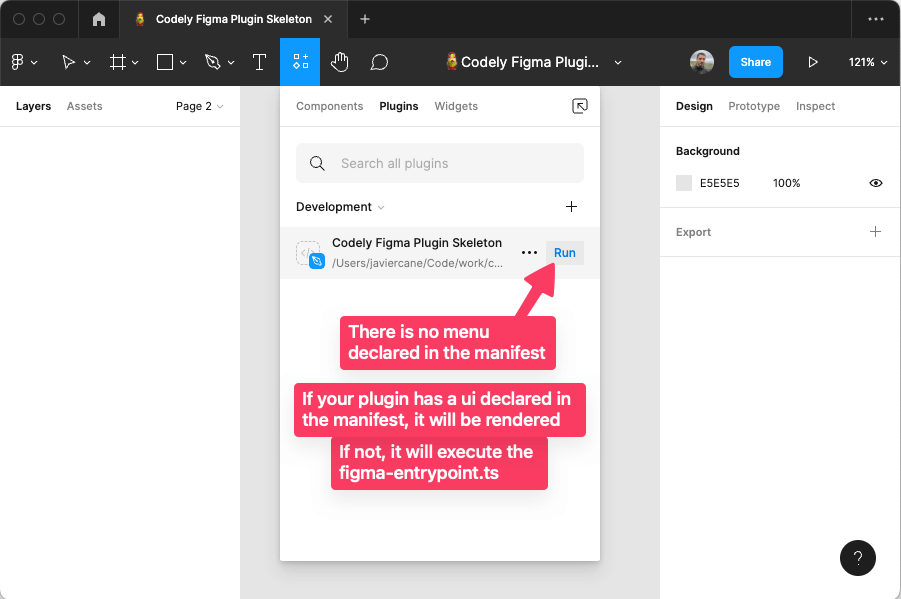Viewport: 901px width, 599px height.
Task: Select the Hand tool
Action: [x=340, y=62]
